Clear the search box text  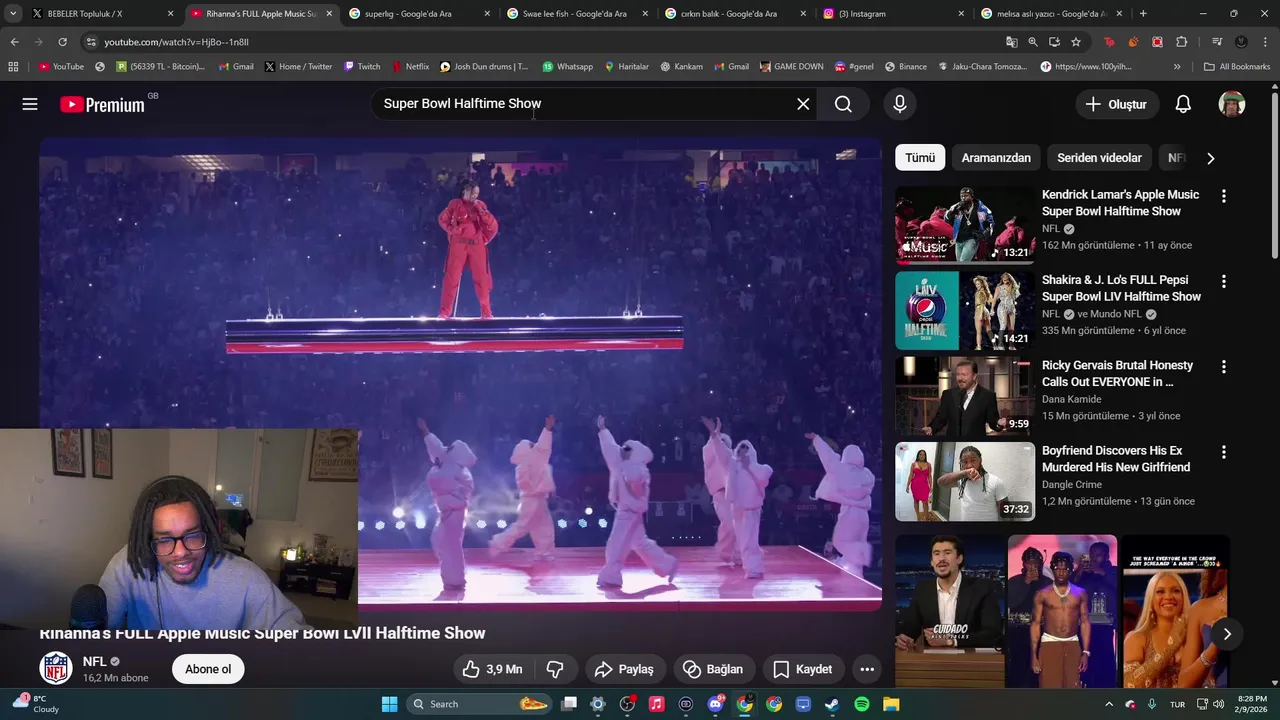click(x=803, y=104)
